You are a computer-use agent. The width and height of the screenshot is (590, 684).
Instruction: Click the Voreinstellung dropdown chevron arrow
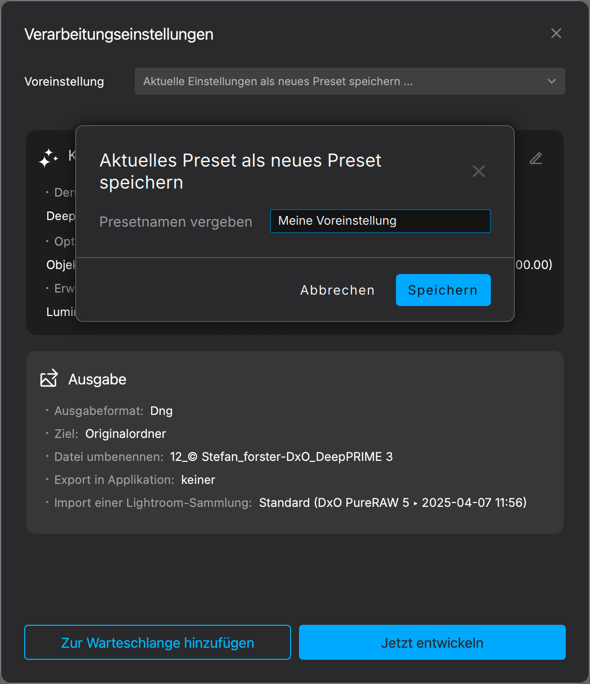(552, 81)
